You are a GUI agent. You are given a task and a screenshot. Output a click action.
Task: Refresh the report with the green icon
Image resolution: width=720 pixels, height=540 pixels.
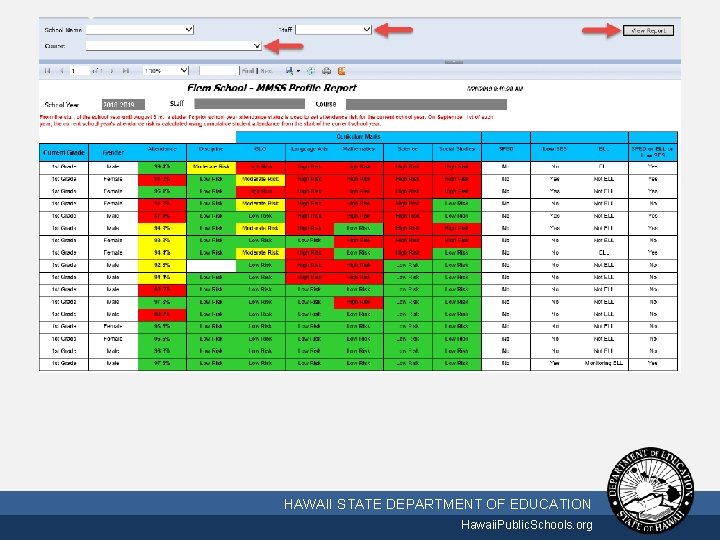[311, 71]
